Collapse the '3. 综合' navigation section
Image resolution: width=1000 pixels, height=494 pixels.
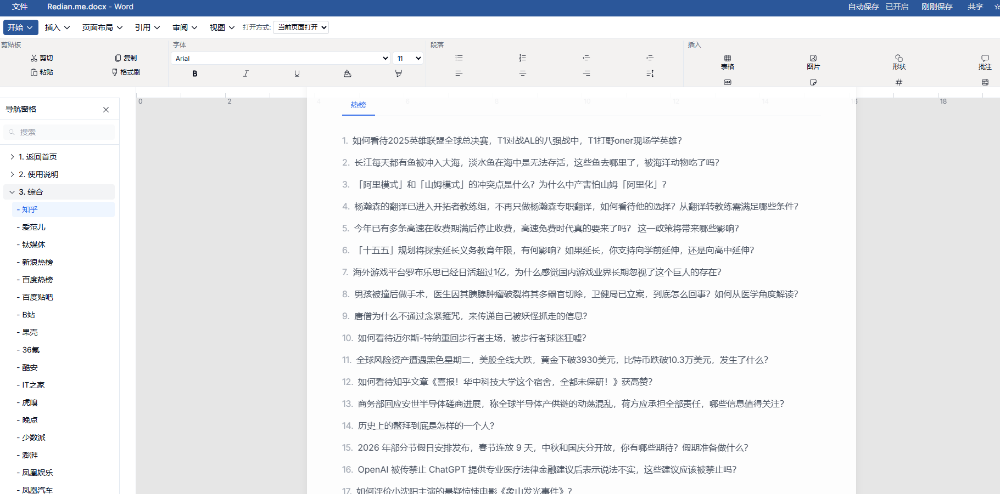pyautogui.click(x=10, y=191)
